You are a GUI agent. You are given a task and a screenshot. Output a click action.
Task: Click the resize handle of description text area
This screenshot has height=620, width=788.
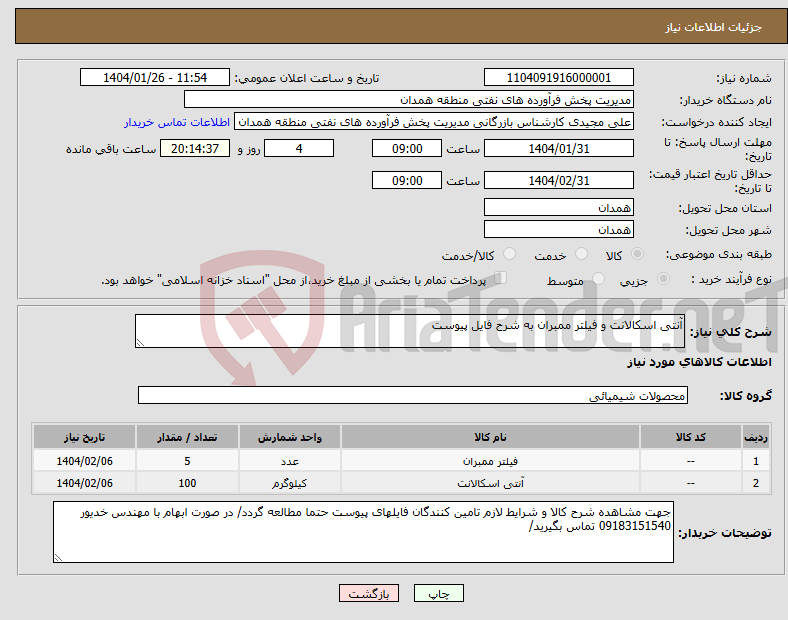[140, 343]
